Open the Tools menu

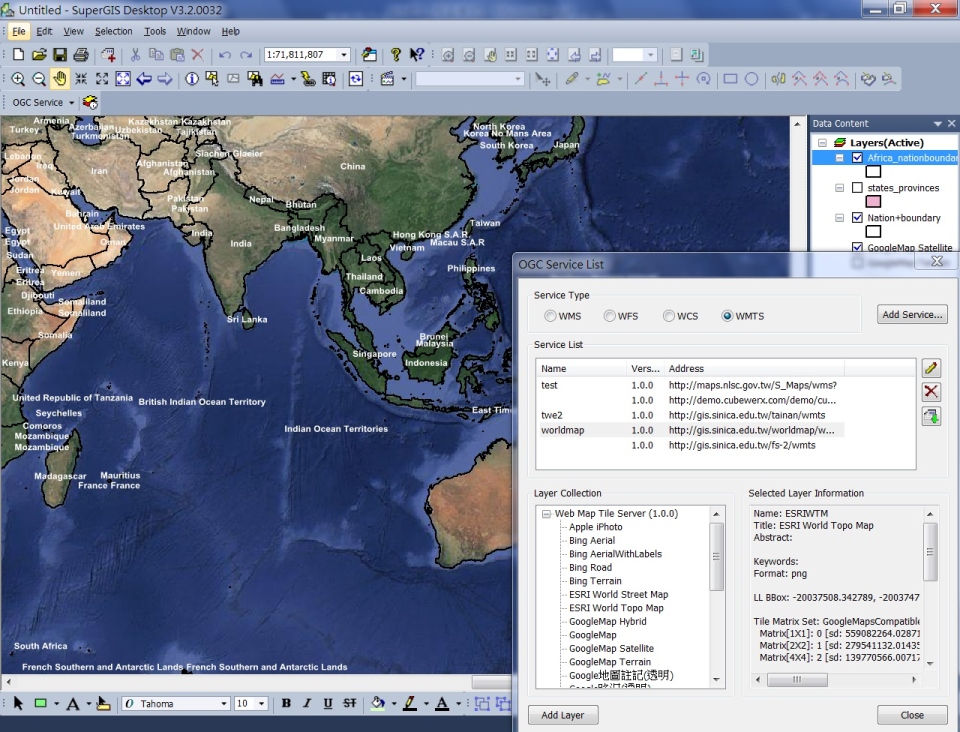tap(155, 30)
